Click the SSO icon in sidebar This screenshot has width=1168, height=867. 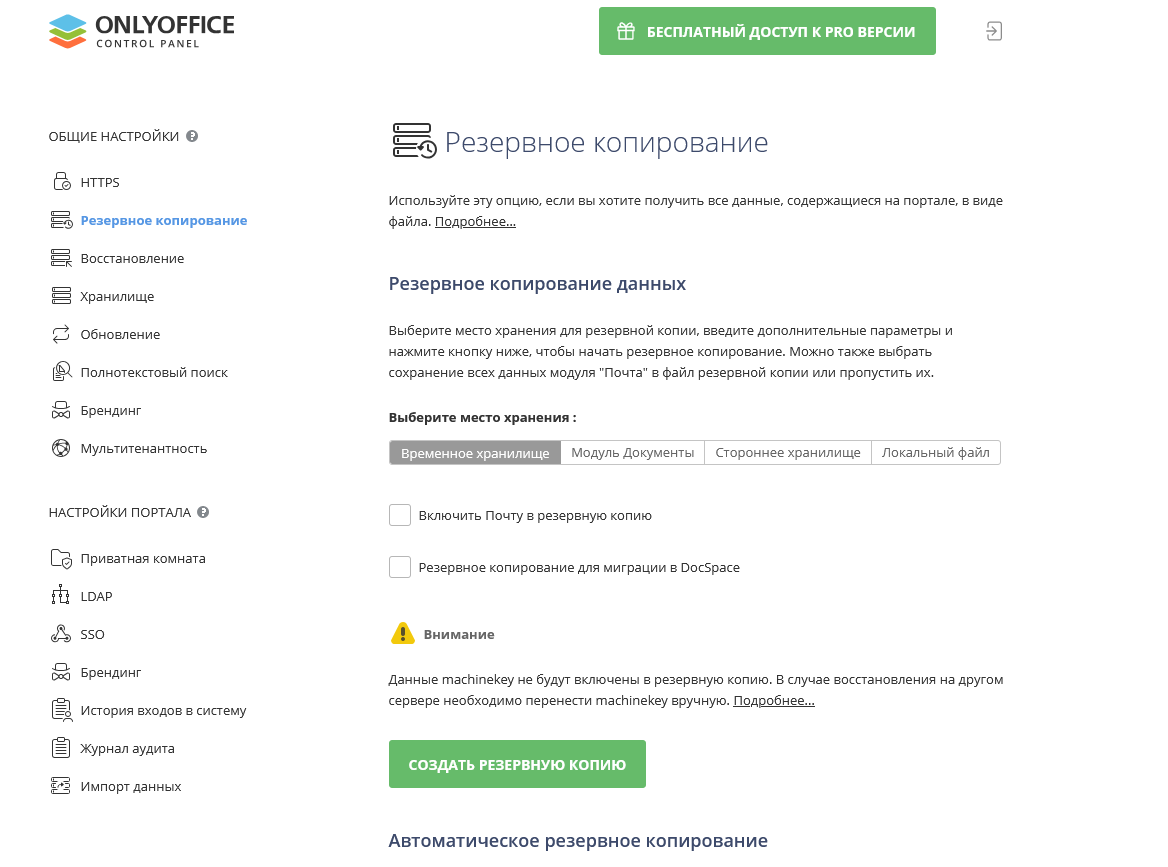pos(61,634)
